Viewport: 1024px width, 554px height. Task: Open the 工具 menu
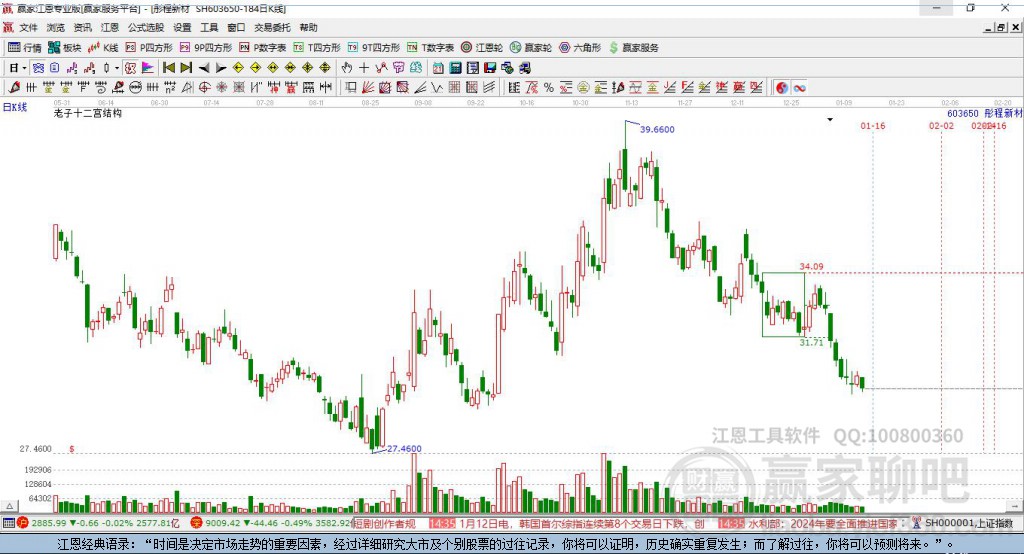click(x=209, y=27)
